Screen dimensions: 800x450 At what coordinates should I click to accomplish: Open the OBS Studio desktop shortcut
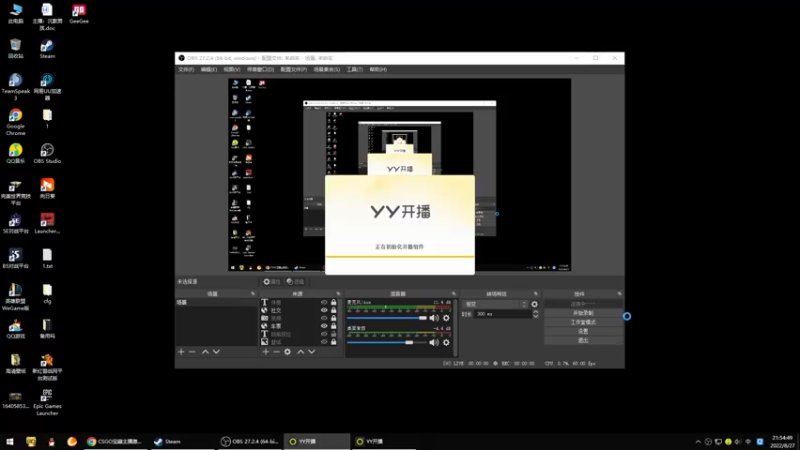pos(47,154)
